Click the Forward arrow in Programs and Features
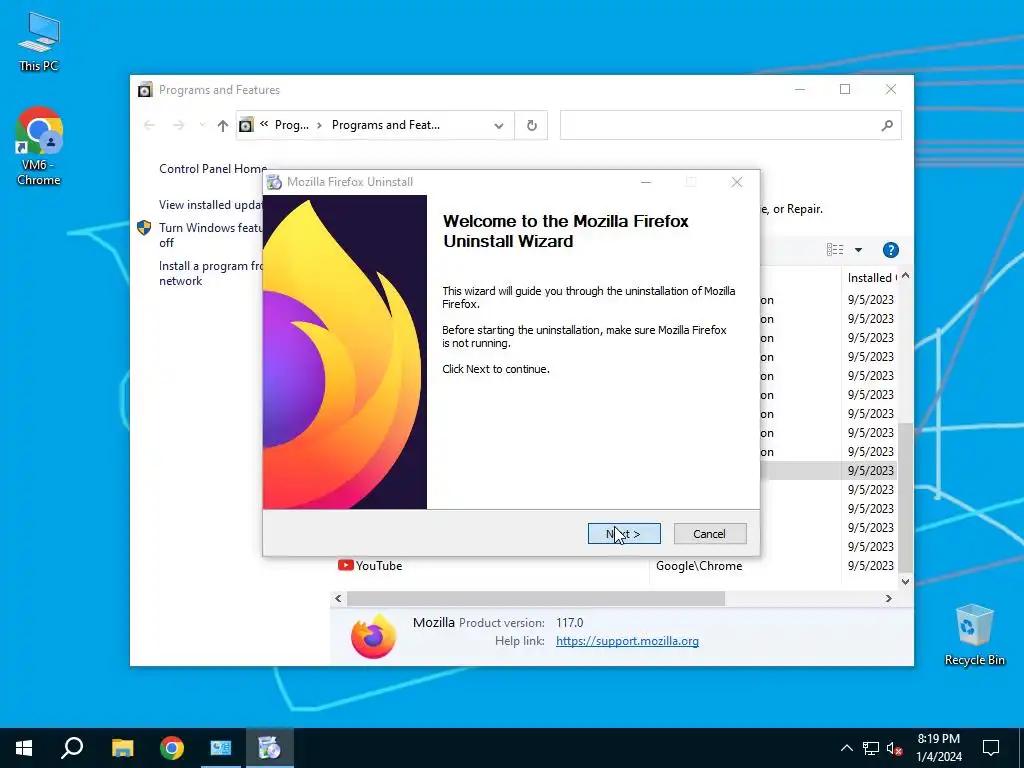Image resolution: width=1024 pixels, height=768 pixels. (178, 125)
